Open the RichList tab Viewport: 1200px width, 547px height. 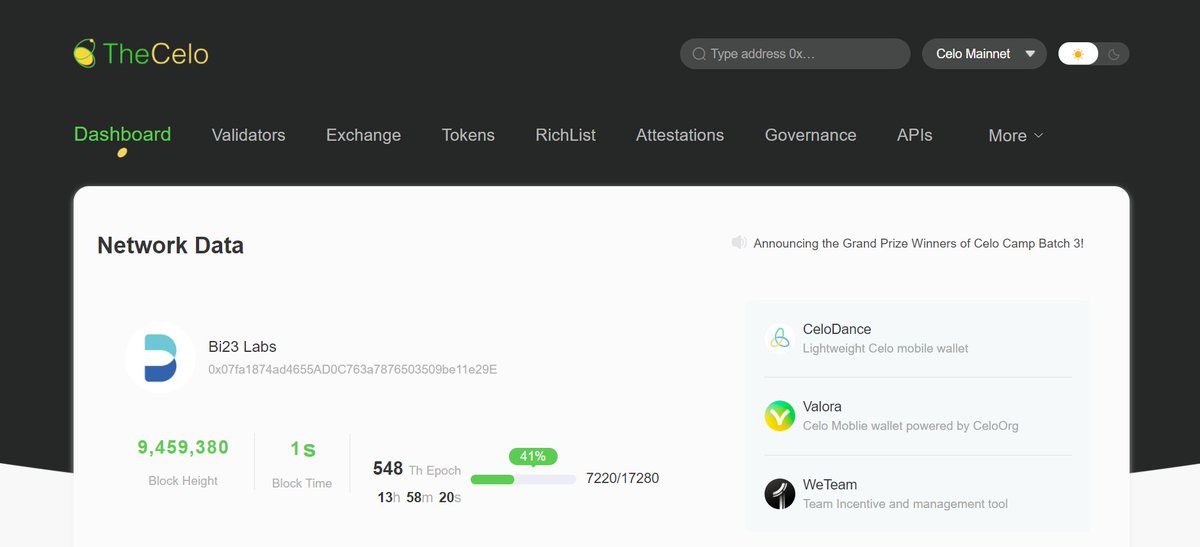565,135
